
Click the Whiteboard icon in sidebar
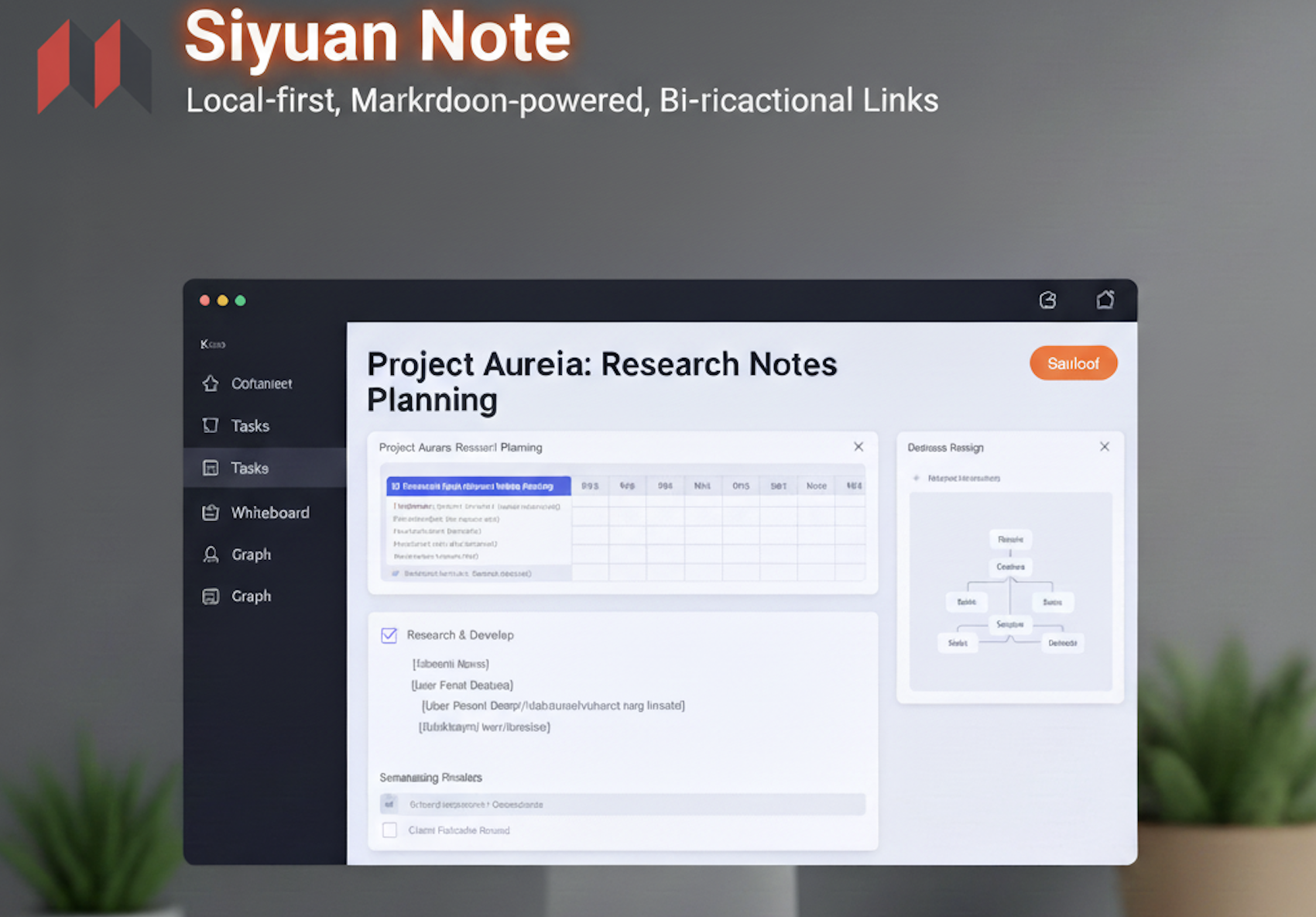tap(211, 513)
